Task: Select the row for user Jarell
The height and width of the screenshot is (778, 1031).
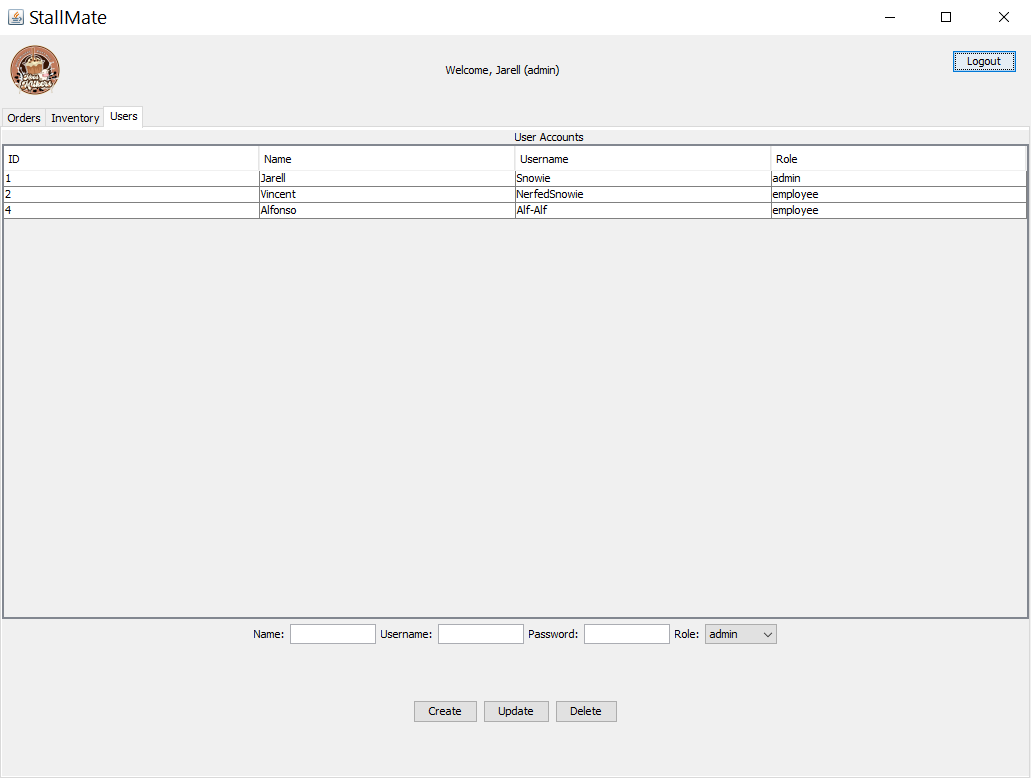Action: pyautogui.click(x=516, y=178)
